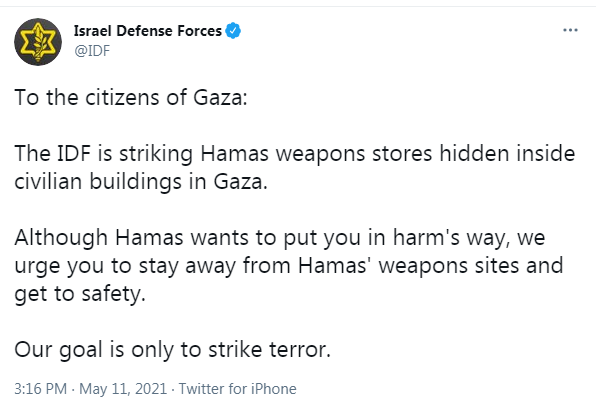The height and width of the screenshot is (411, 596).
Task: Click the line beginning "Although Hamas wants"
Action: point(280,238)
